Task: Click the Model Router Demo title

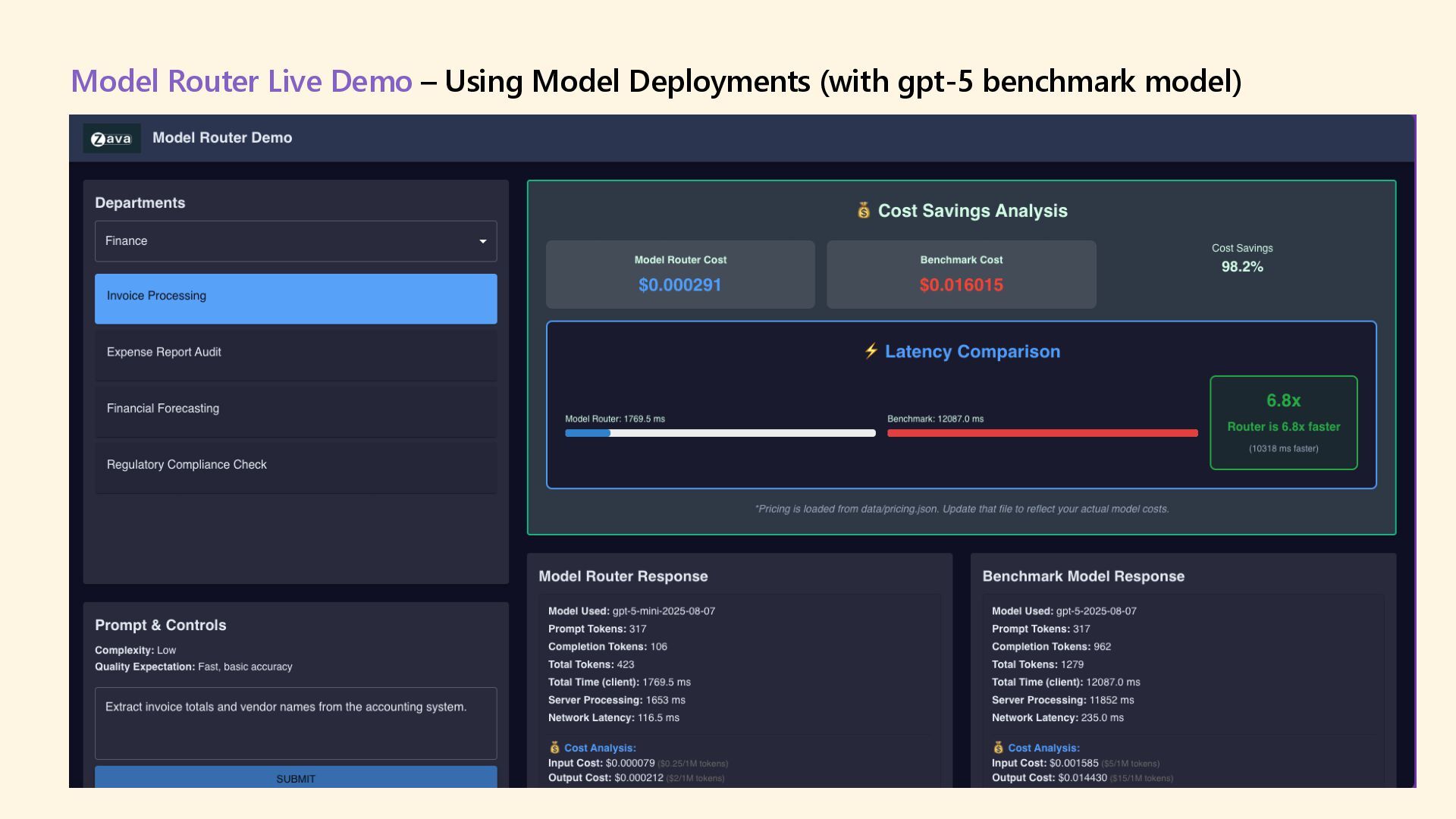Action: (x=222, y=138)
